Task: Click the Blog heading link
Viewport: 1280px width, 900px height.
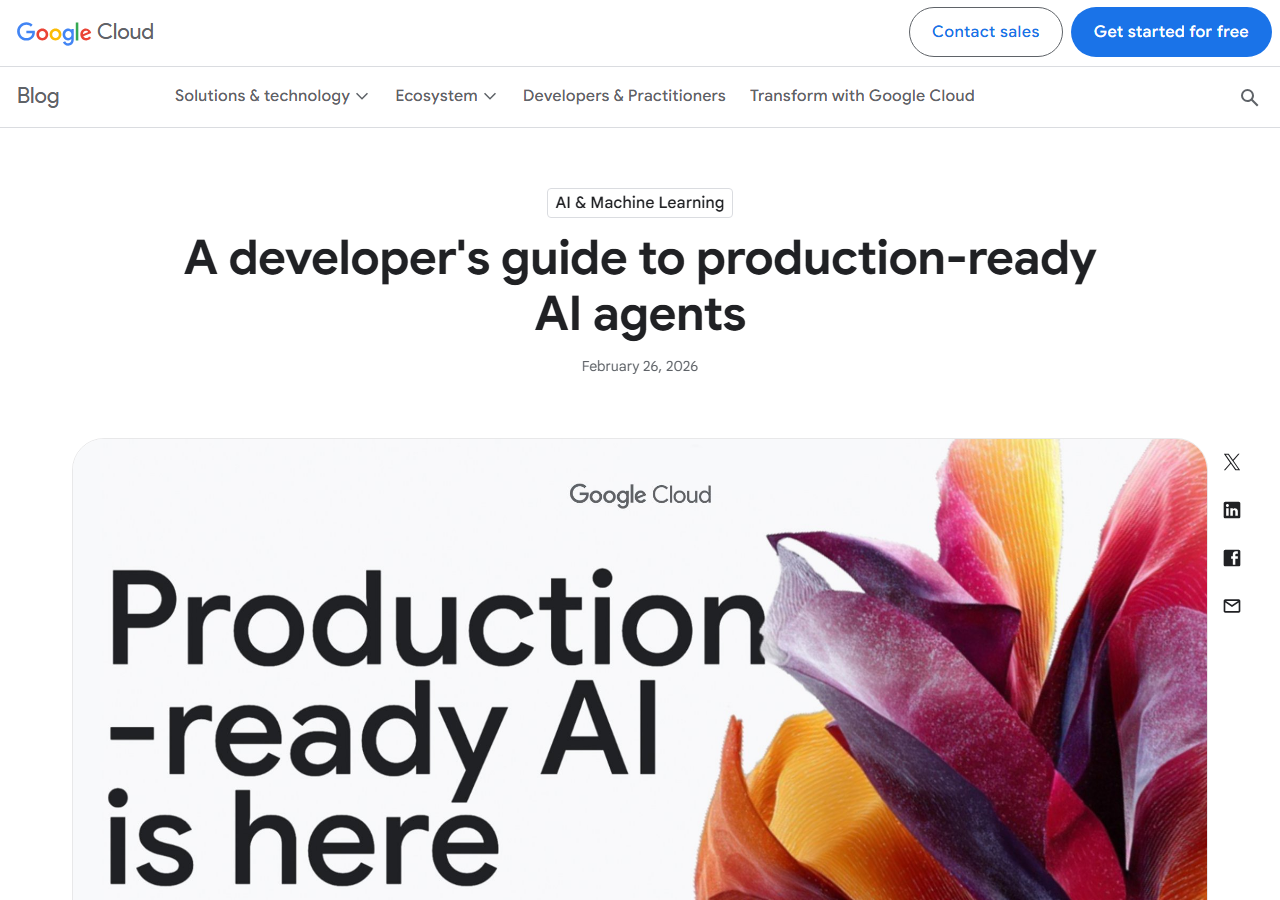Action: (x=38, y=96)
